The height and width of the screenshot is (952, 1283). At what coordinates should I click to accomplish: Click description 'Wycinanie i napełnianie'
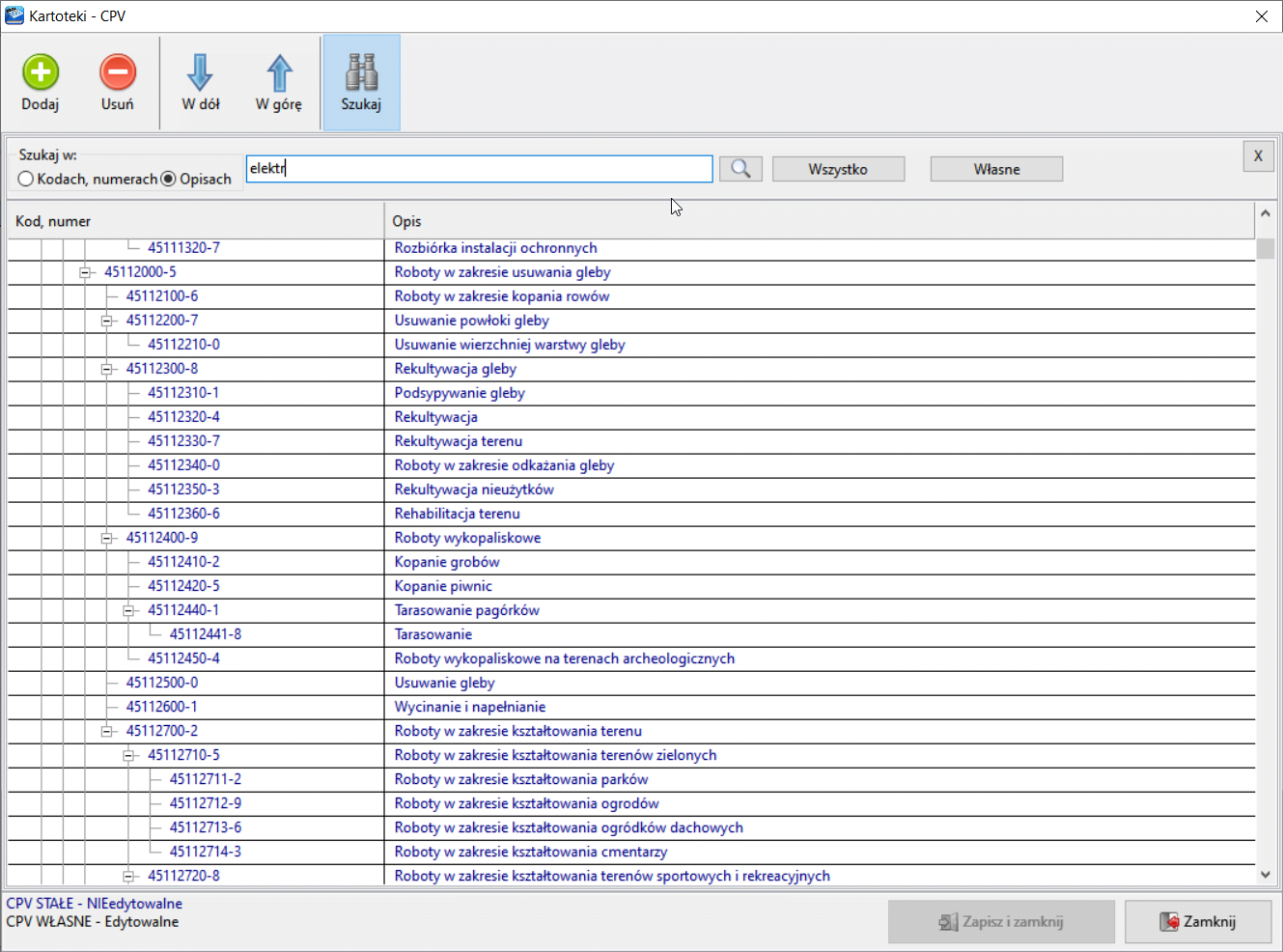tap(469, 707)
